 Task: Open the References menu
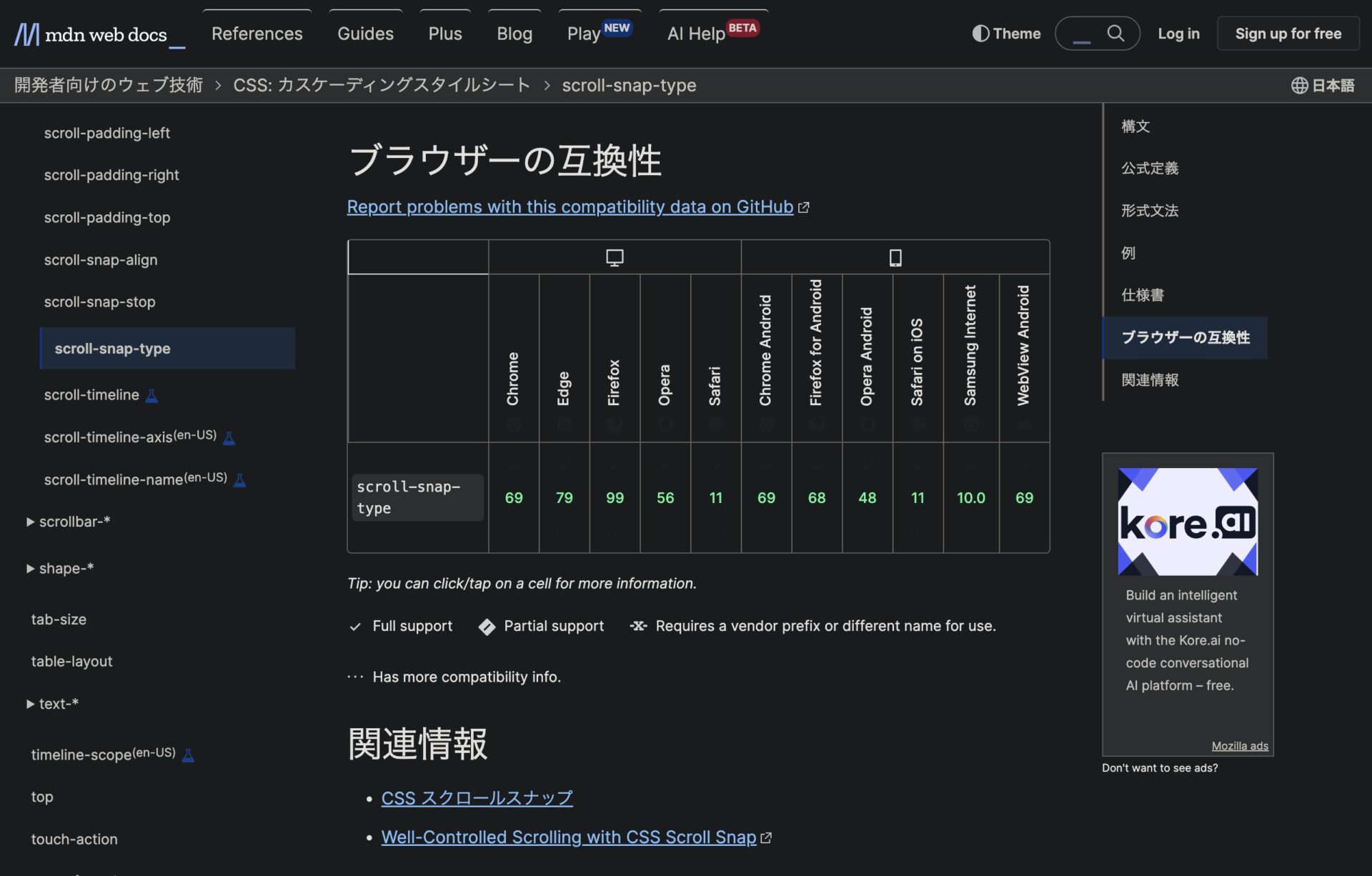pos(257,34)
